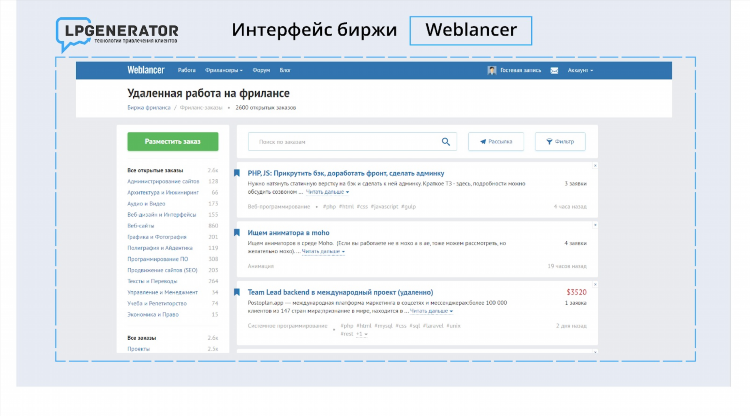The width and height of the screenshot is (750, 416).
Task: Expand Читать дальше in the PHP, JS order
Action: click(328, 192)
